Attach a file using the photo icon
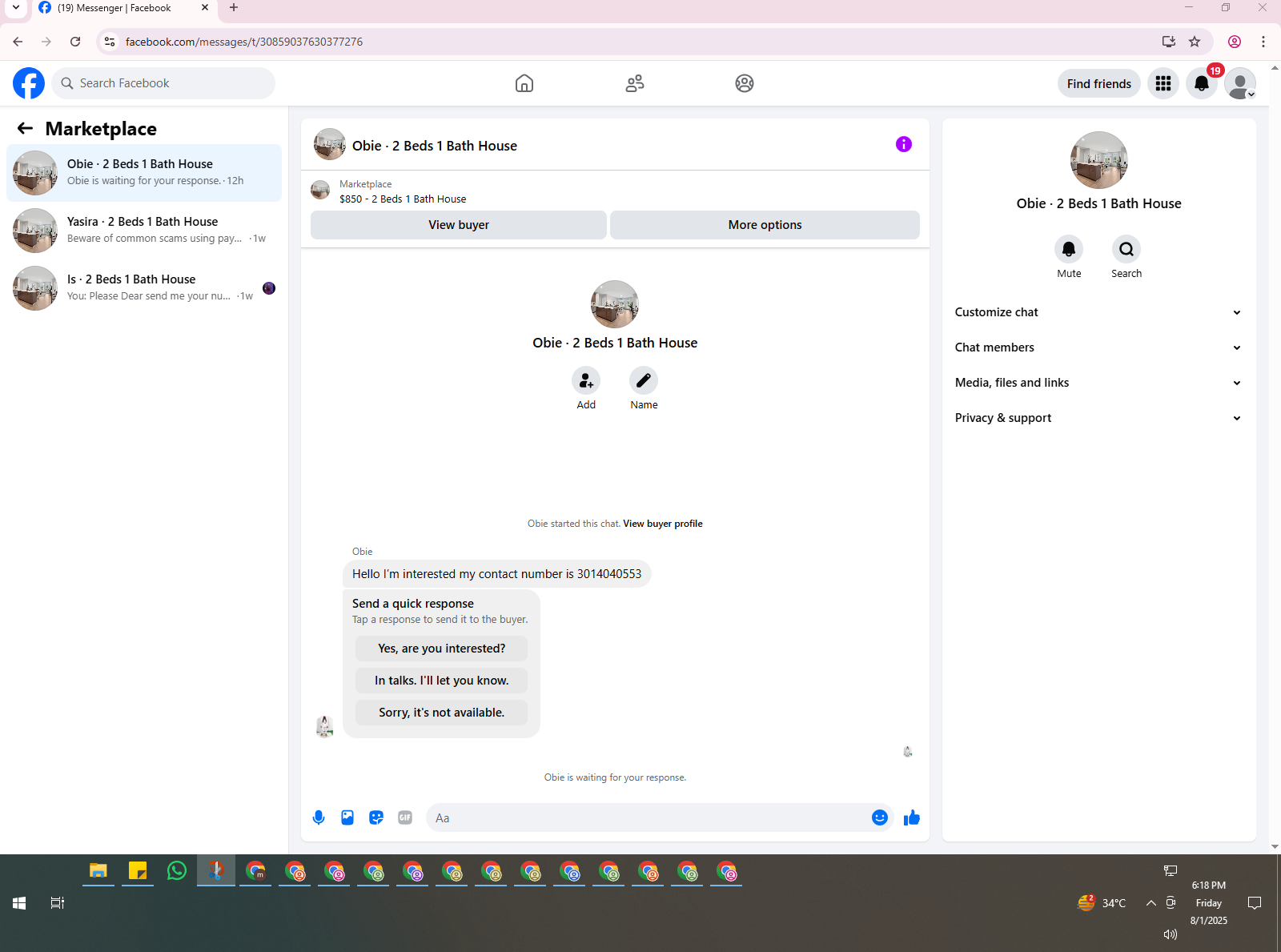 coord(347,817)
